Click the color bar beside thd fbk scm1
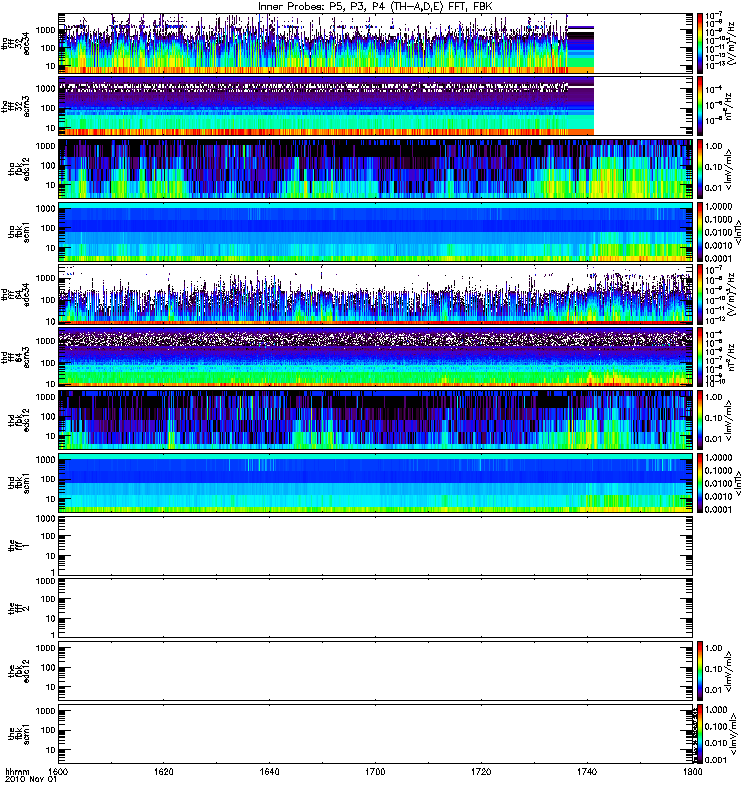This screenshot has height=800, width=750. pyautogui.click(x=700, y=483)
